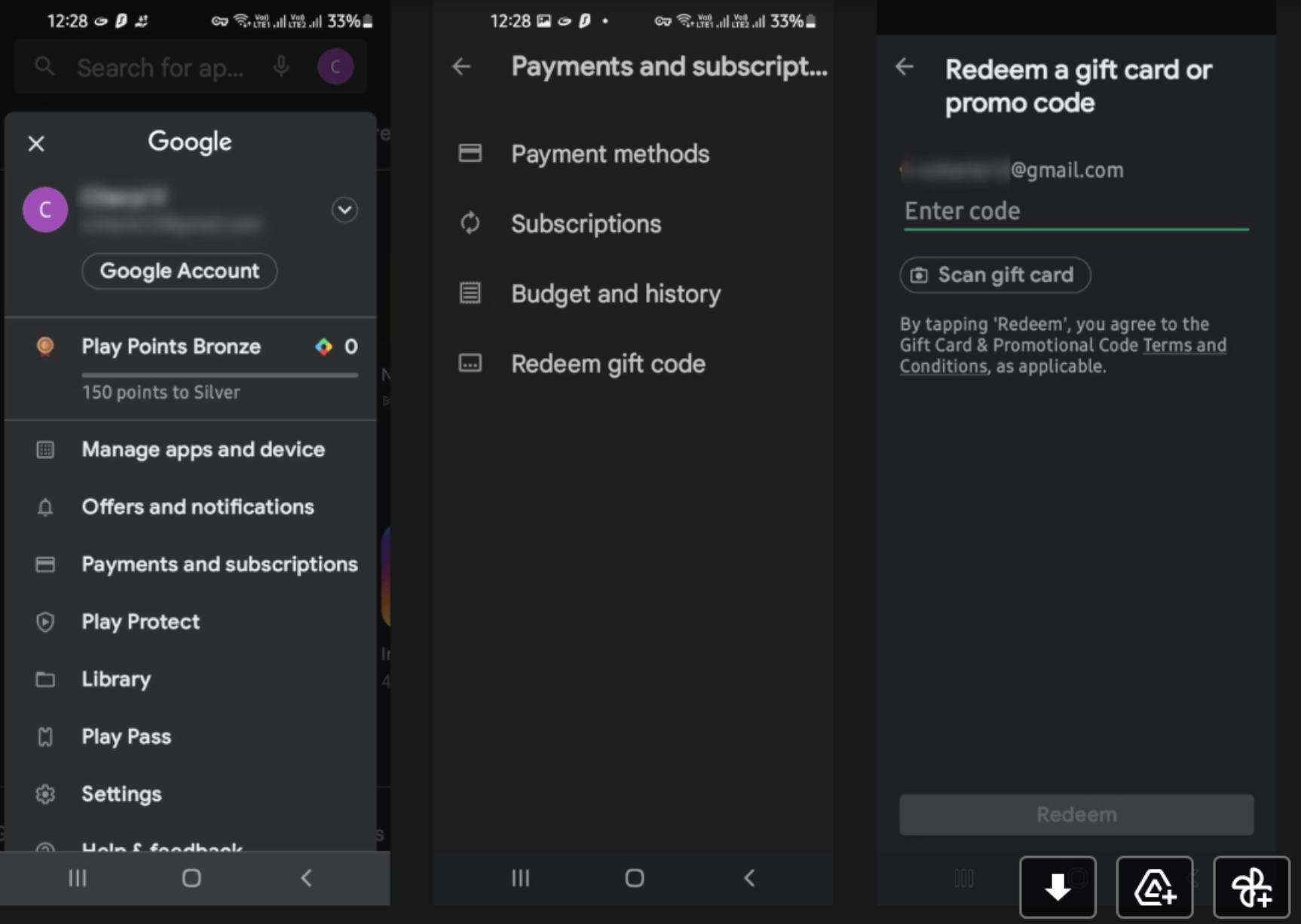The image size is (1301, 924).
Task: Tap home button on second phone
Action: 635,878
